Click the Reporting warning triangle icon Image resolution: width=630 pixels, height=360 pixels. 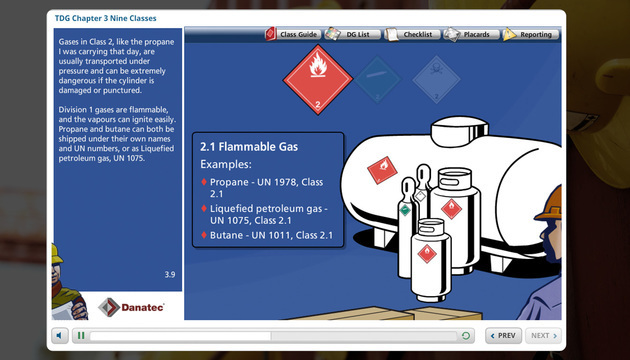[x=510, y=34]
